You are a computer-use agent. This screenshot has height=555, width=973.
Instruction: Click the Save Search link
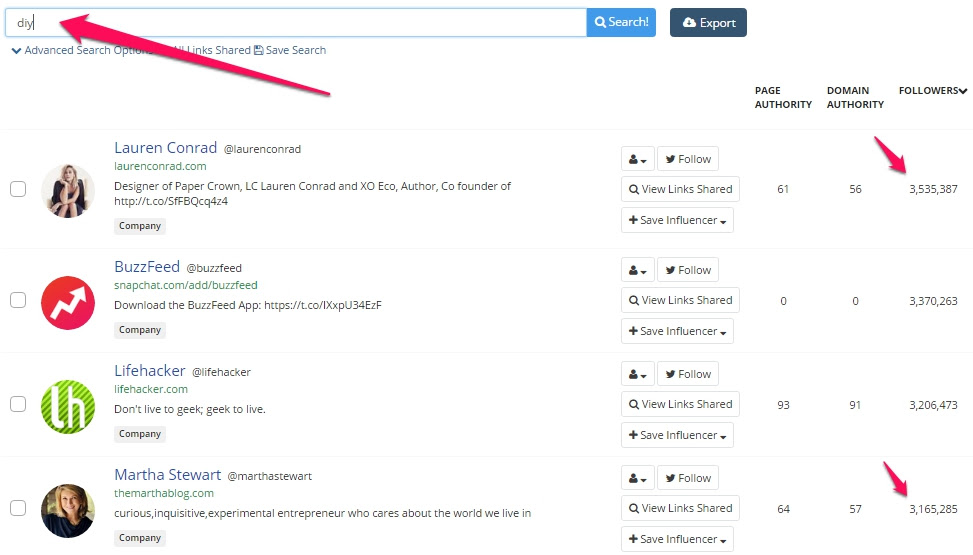click(290, 50)
